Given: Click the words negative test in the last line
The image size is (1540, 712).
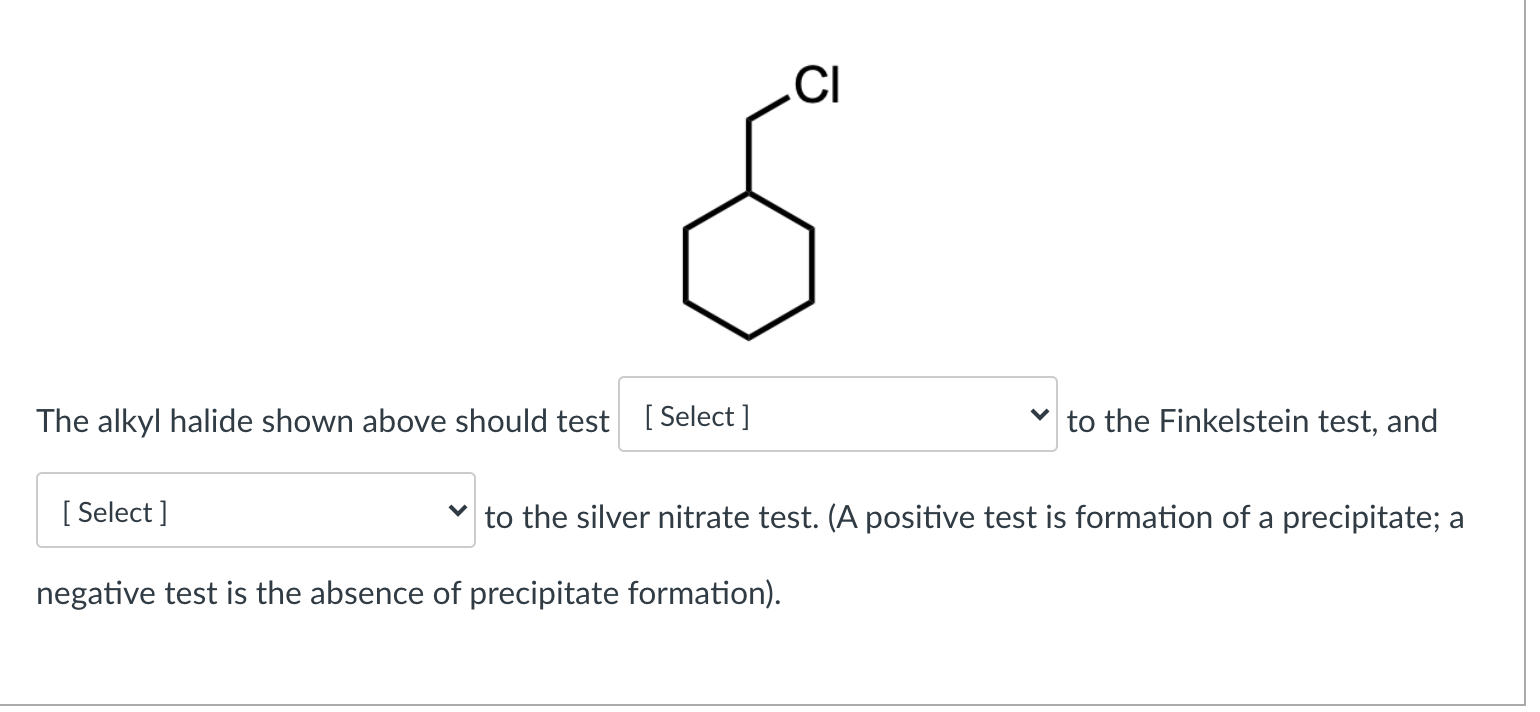Looking at the screenshot, I should [x=120, y=593].
